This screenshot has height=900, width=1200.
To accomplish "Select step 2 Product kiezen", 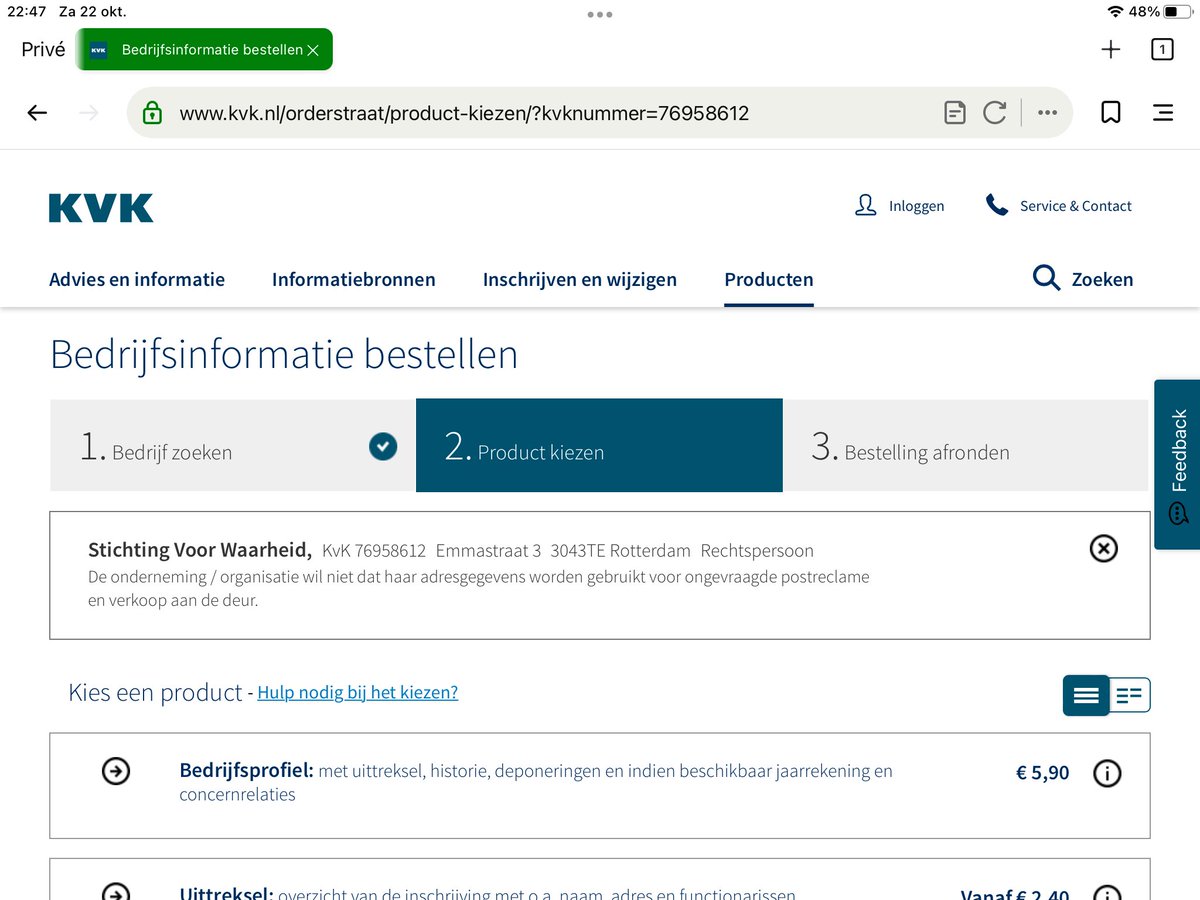I will pyautogui.click(x=599, y=446).
